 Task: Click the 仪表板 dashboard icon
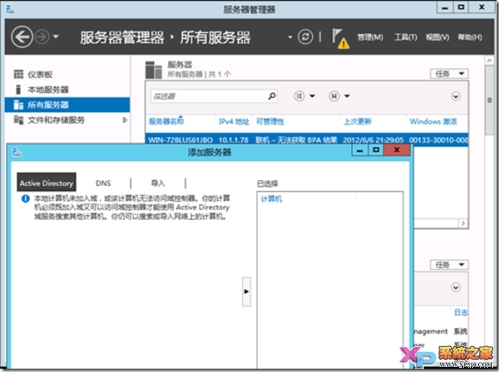(x=18, y=74)
